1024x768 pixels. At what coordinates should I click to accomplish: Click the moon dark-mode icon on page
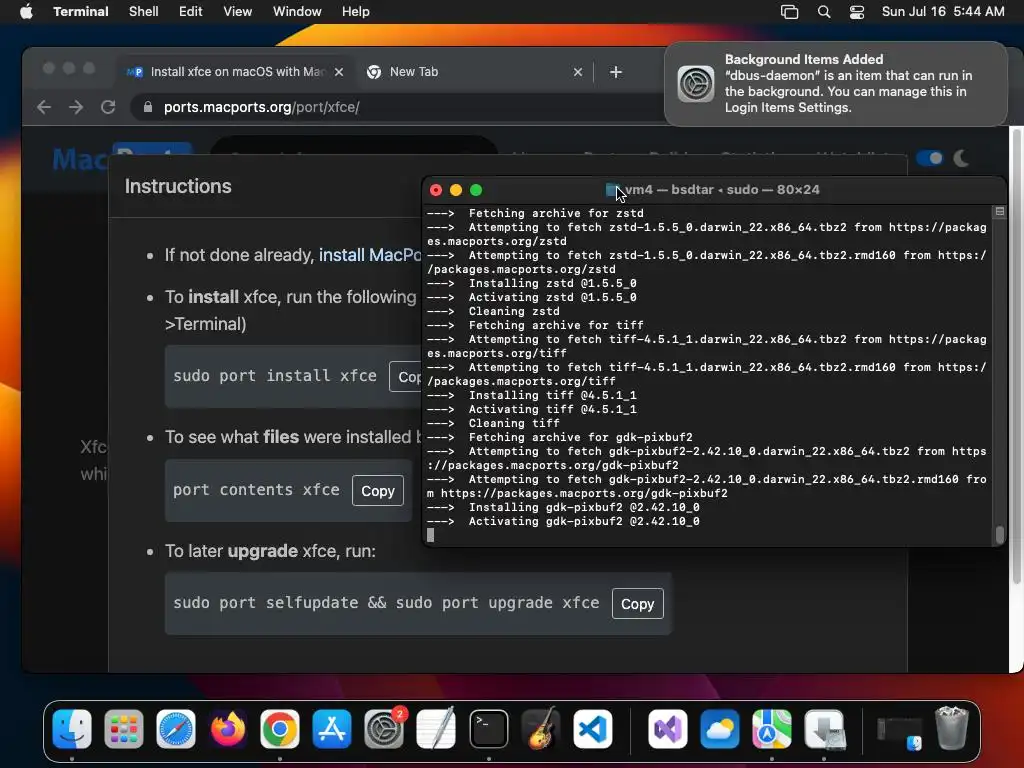[961, 158]
